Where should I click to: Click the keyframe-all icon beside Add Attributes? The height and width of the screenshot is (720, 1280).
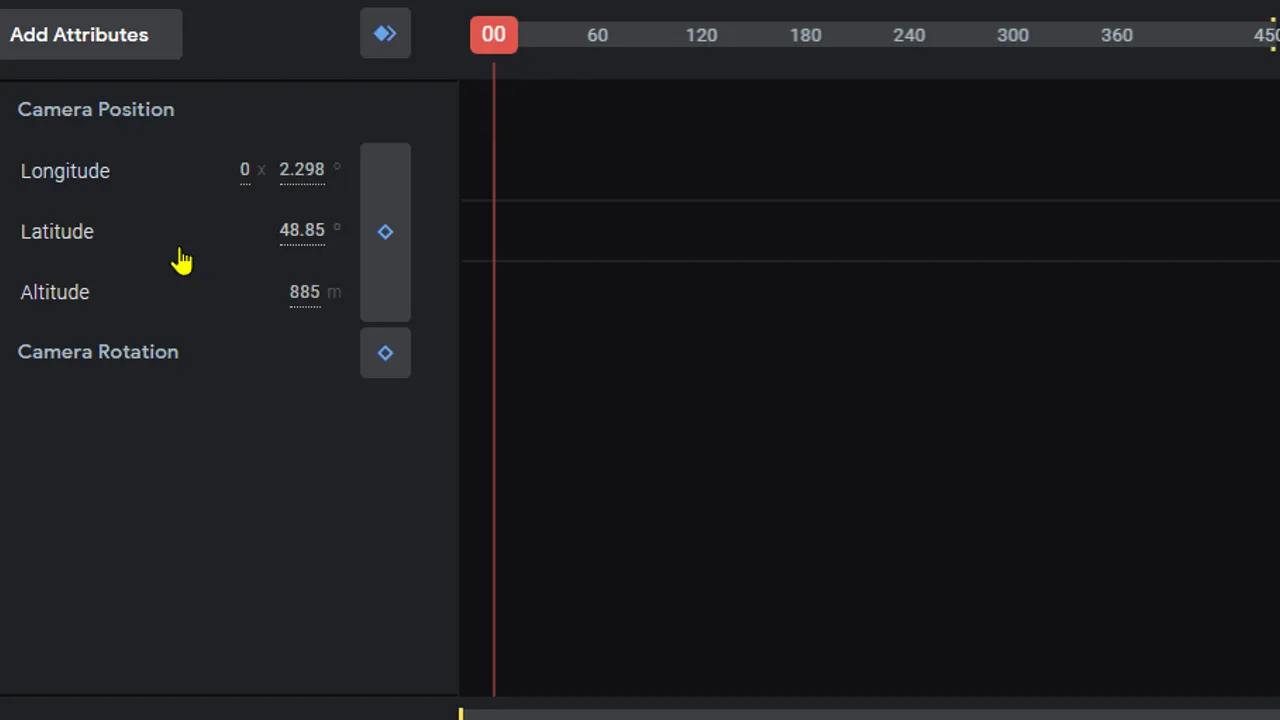coord(385,34)
